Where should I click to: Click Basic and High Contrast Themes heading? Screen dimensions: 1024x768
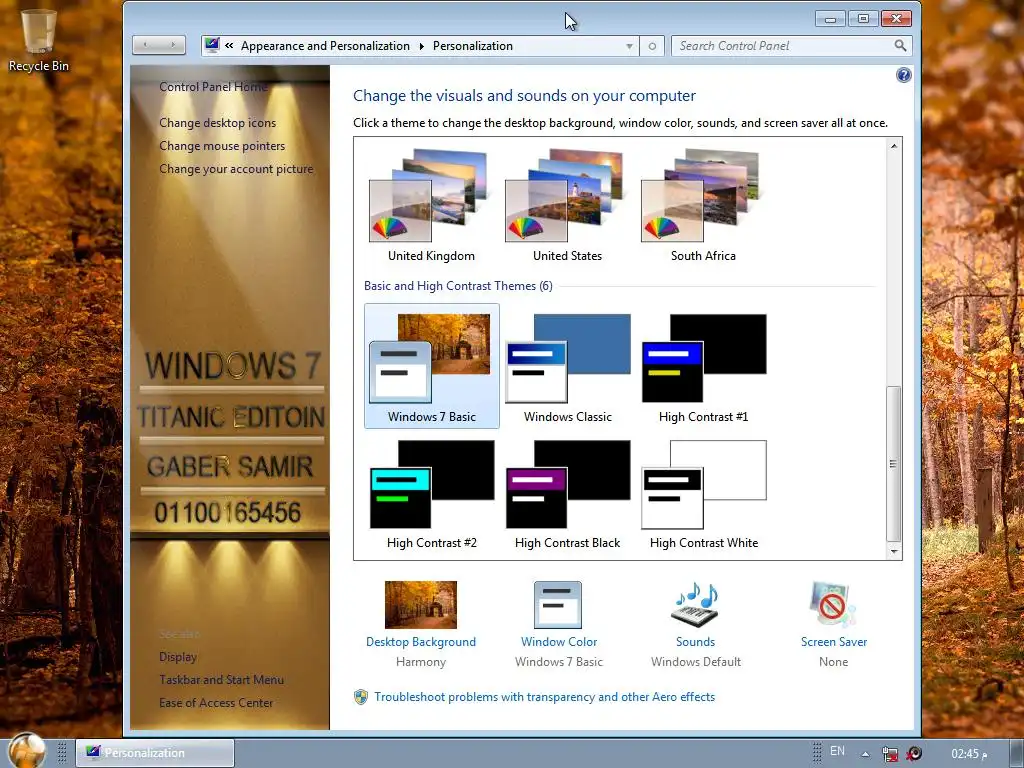coord(458,286)
